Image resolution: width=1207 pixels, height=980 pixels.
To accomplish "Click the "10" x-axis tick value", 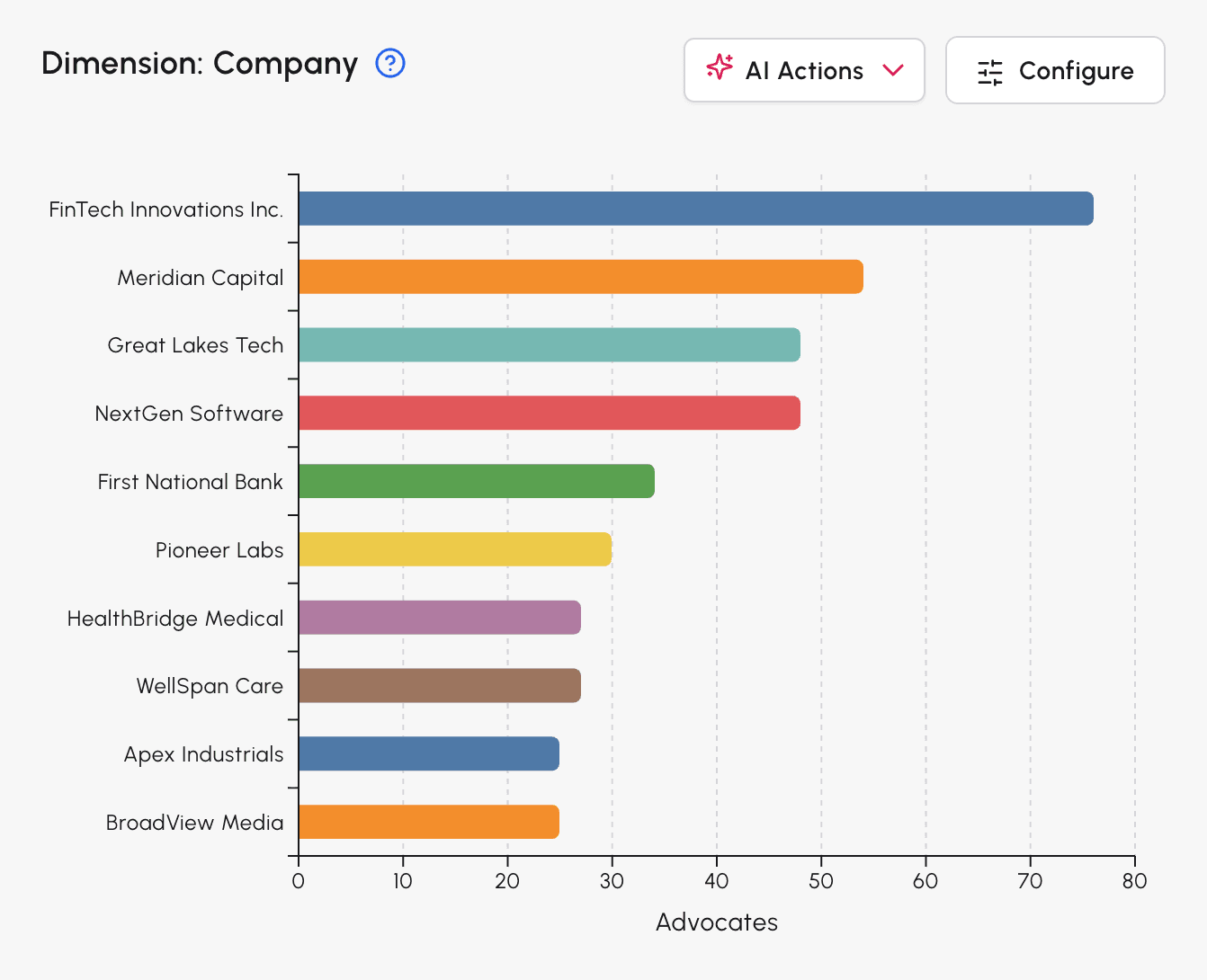I will coord(403,881).
